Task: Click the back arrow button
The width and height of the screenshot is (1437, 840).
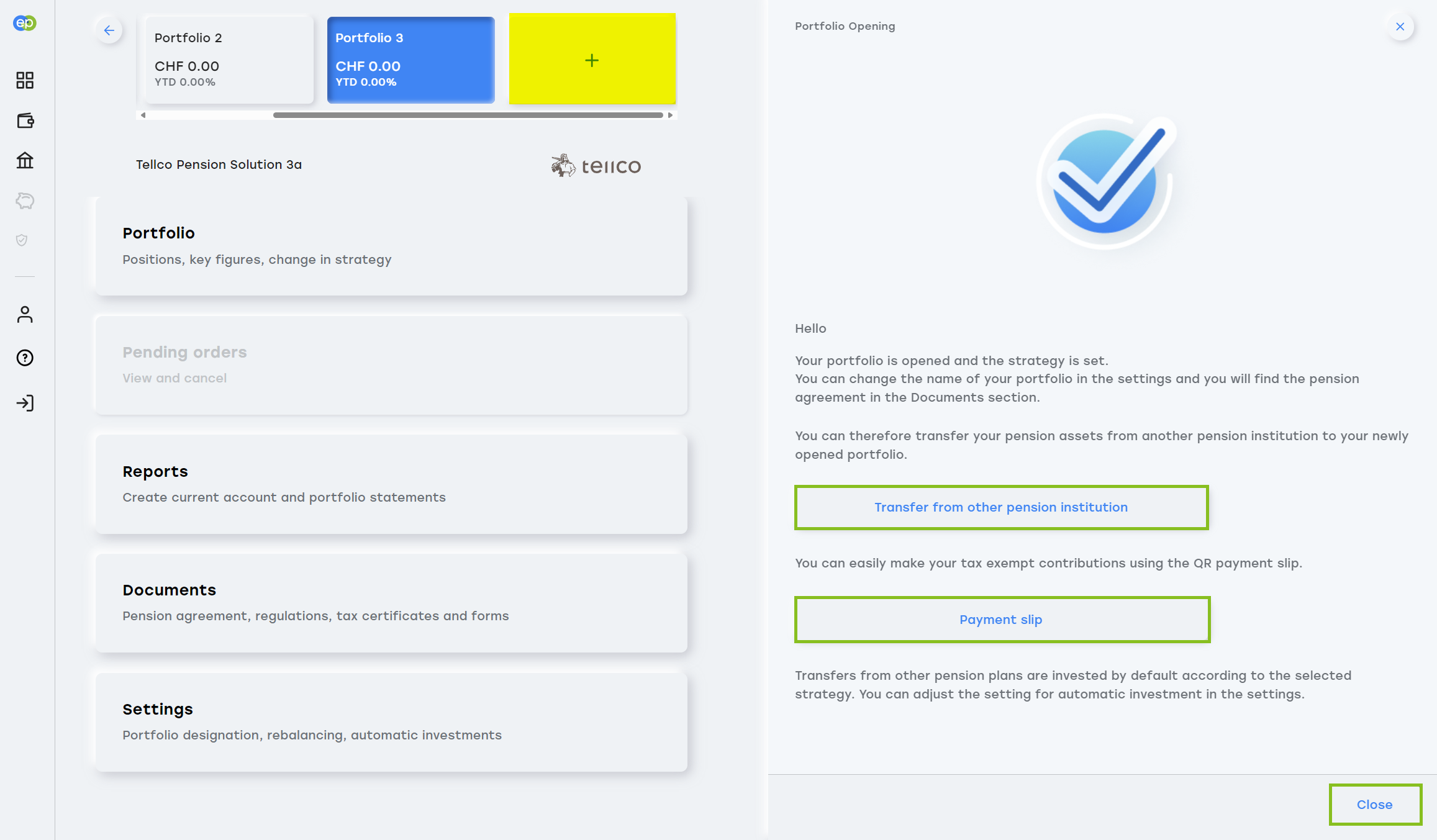Action: coord(109,30)
